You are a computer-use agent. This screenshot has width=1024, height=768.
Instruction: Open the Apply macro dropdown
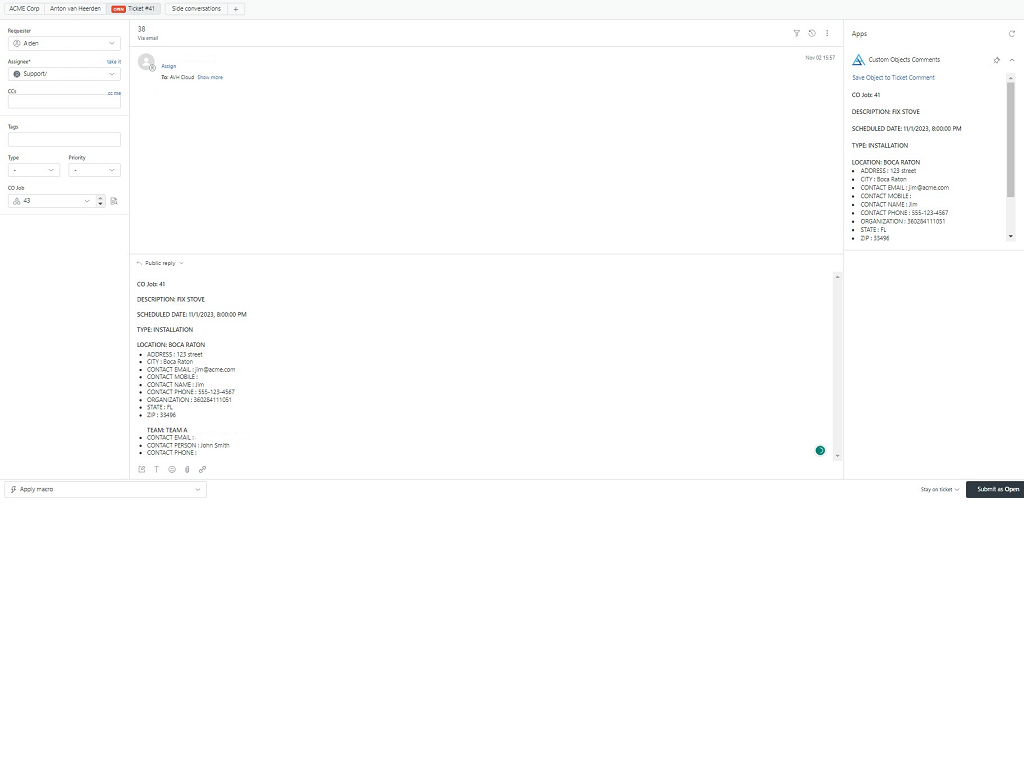105,490
